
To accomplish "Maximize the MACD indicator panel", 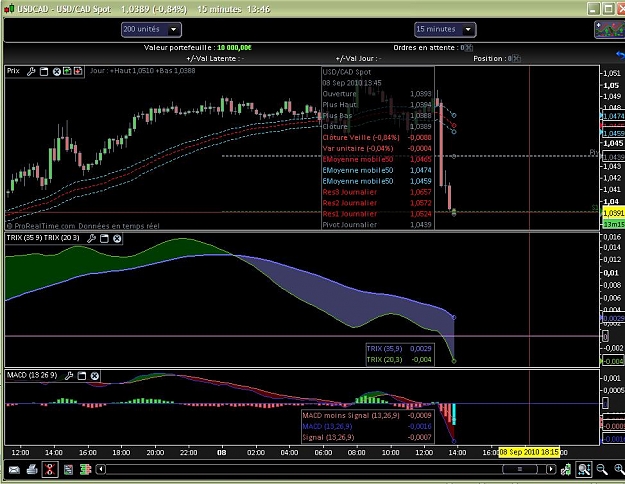I will (x=82, y=376).
